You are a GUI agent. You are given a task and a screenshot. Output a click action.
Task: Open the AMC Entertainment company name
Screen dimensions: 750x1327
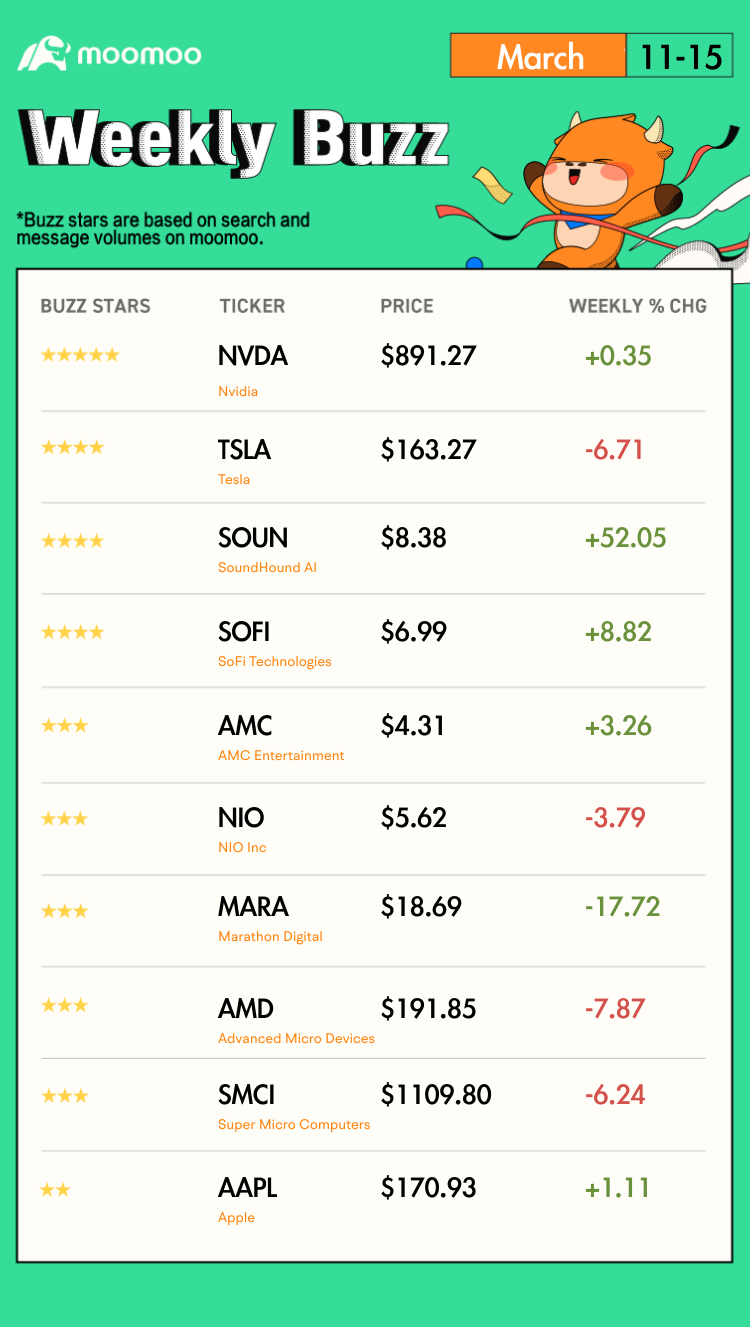(x=281, y=755)
